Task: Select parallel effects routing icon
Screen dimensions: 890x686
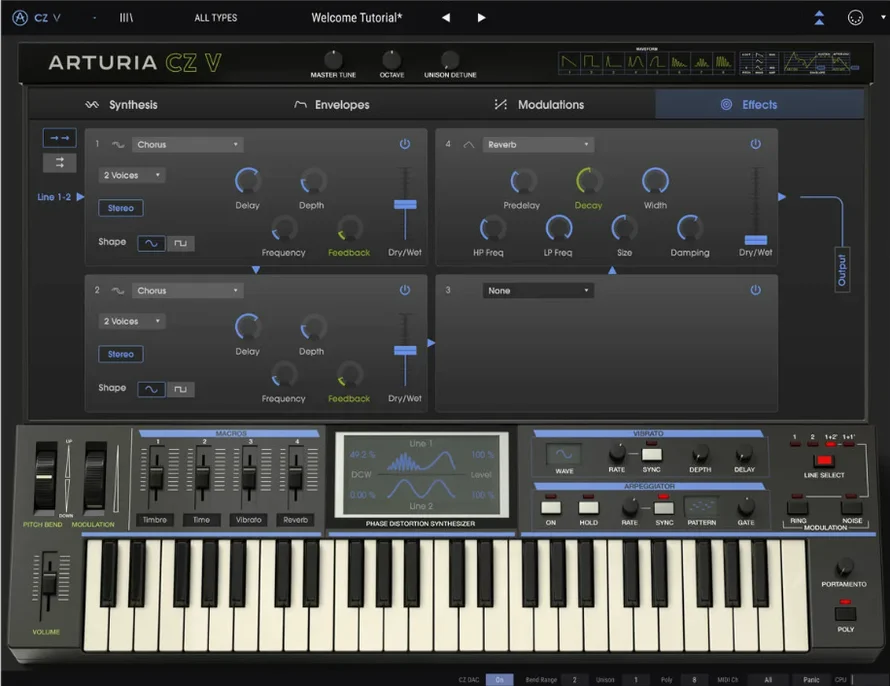Action: (x=60, y=163)
